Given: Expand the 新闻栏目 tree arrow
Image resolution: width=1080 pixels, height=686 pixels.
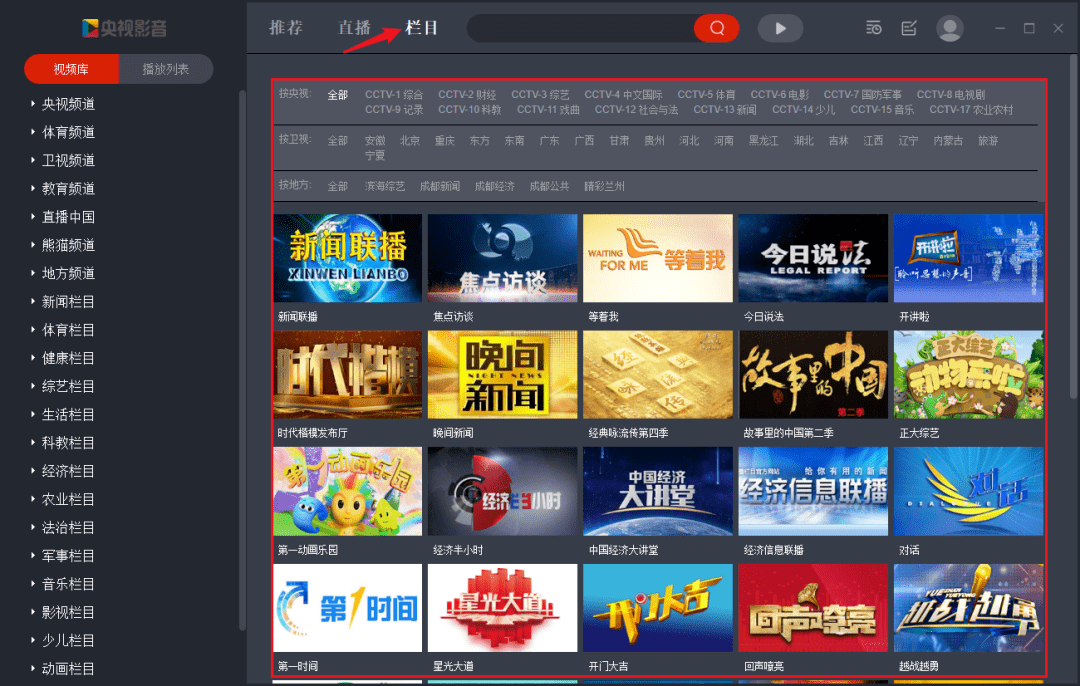Looking at the screenshot, I should (x=32, y=301).
